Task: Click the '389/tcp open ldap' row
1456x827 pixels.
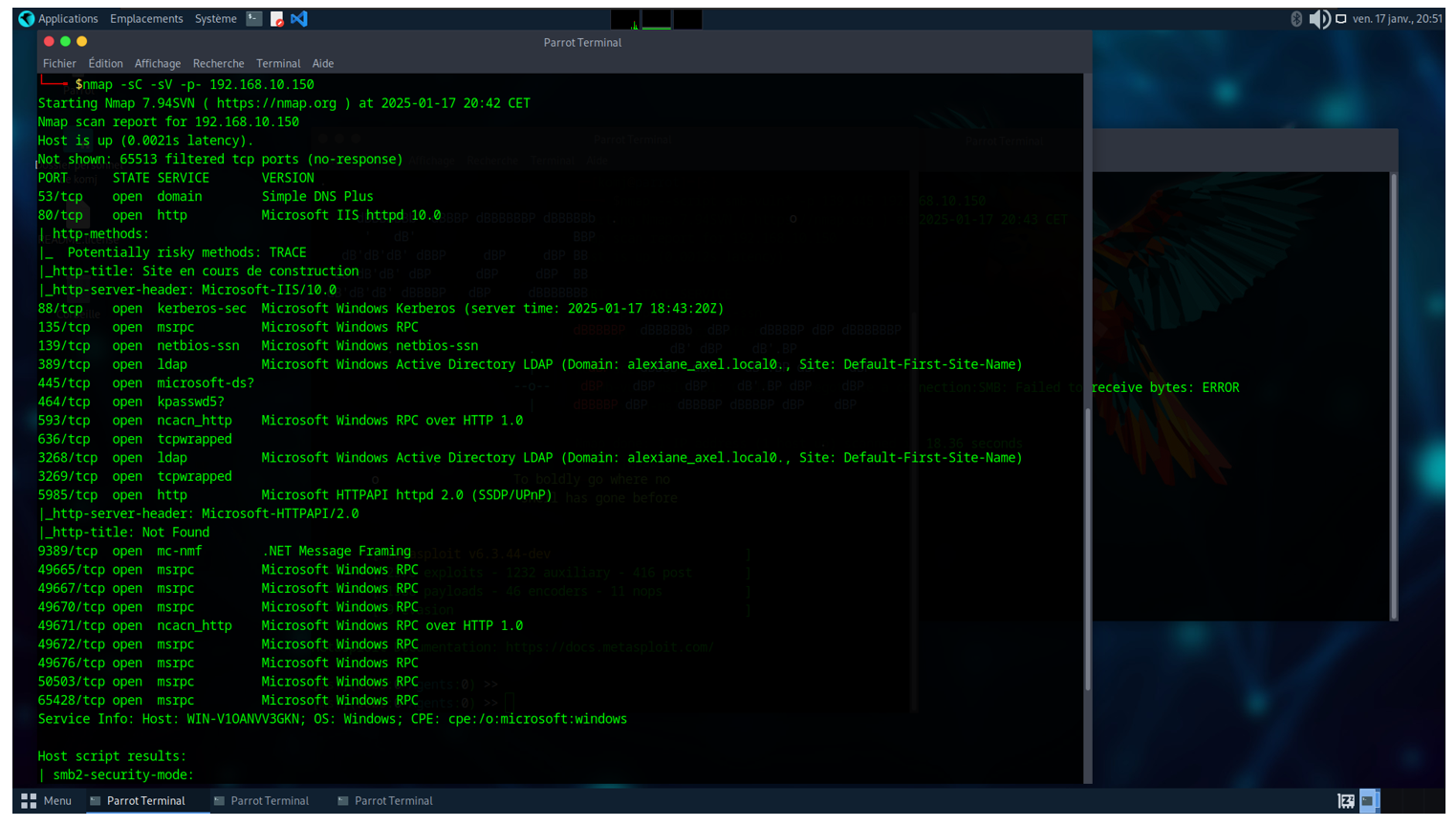Action: tap(530, 364)
